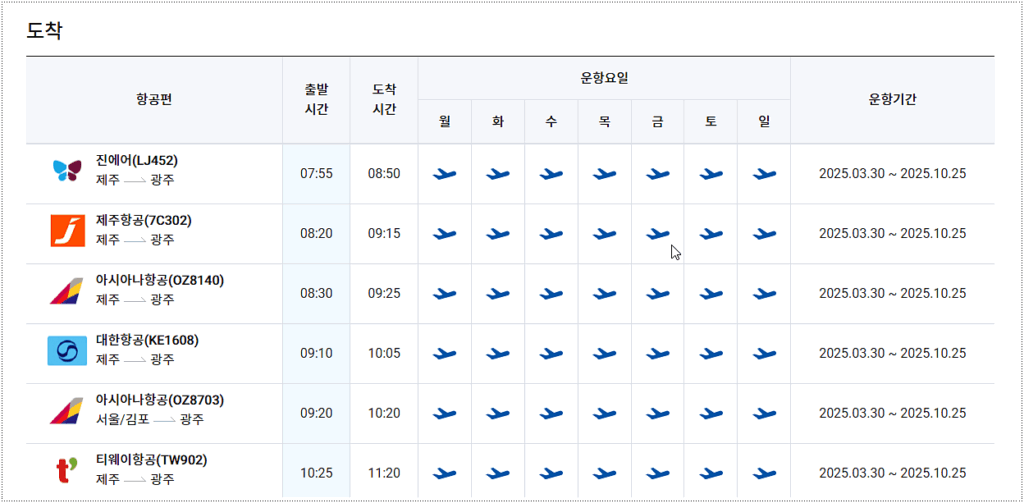The height and width of the screenshot is (503, 1024).
Task: Click Wednesday plane icon for OZ8140
Action: point(551,293)
